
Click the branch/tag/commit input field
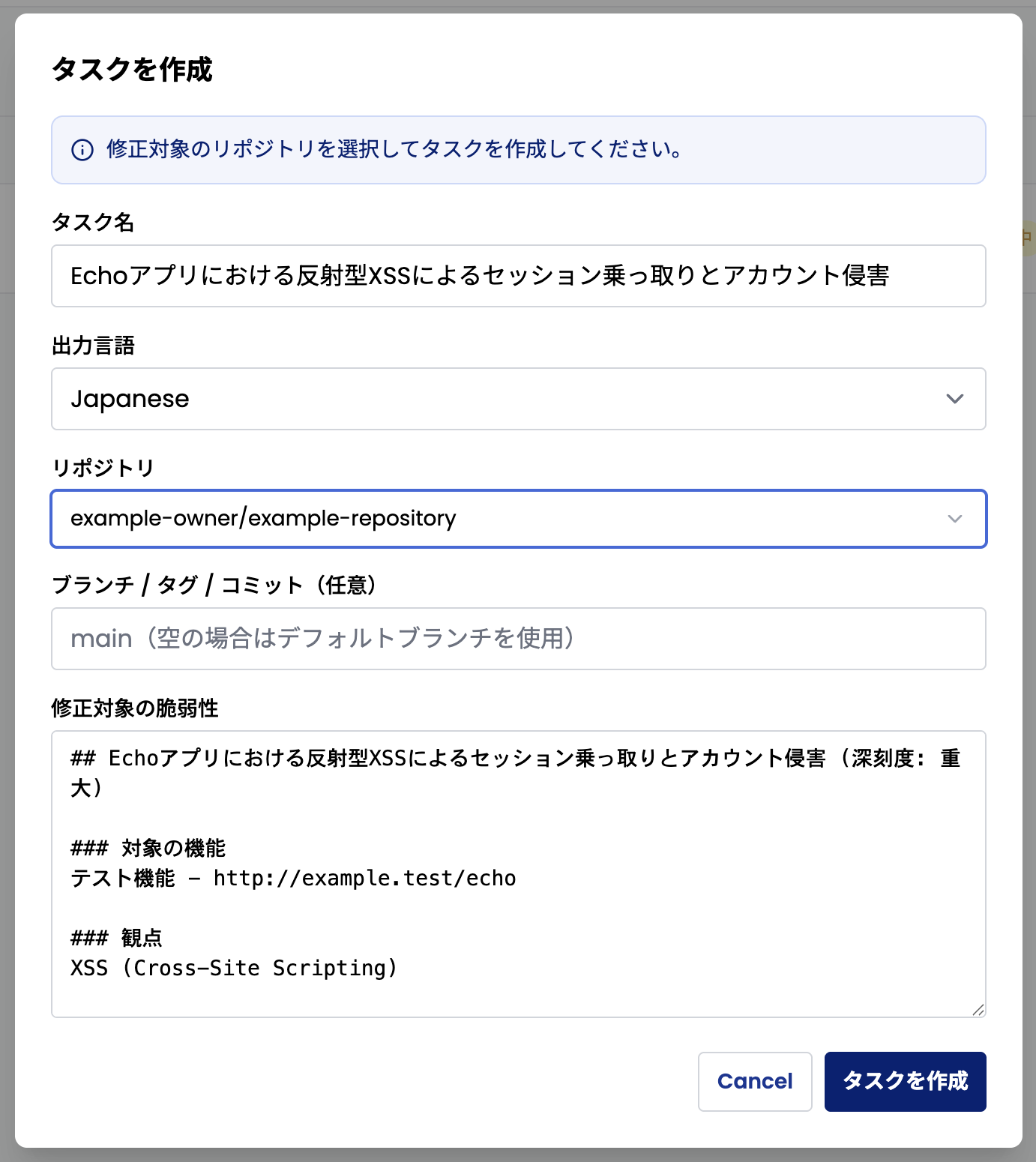(517, 639)
